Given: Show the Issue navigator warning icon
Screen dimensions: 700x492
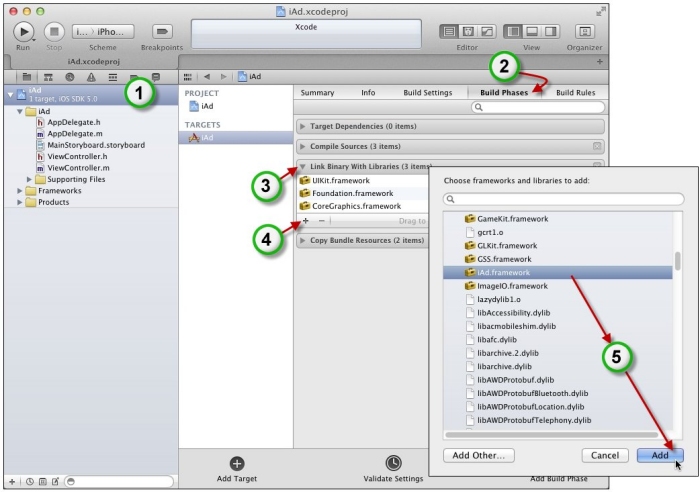Looking at the screenshot, I should 91,77.
